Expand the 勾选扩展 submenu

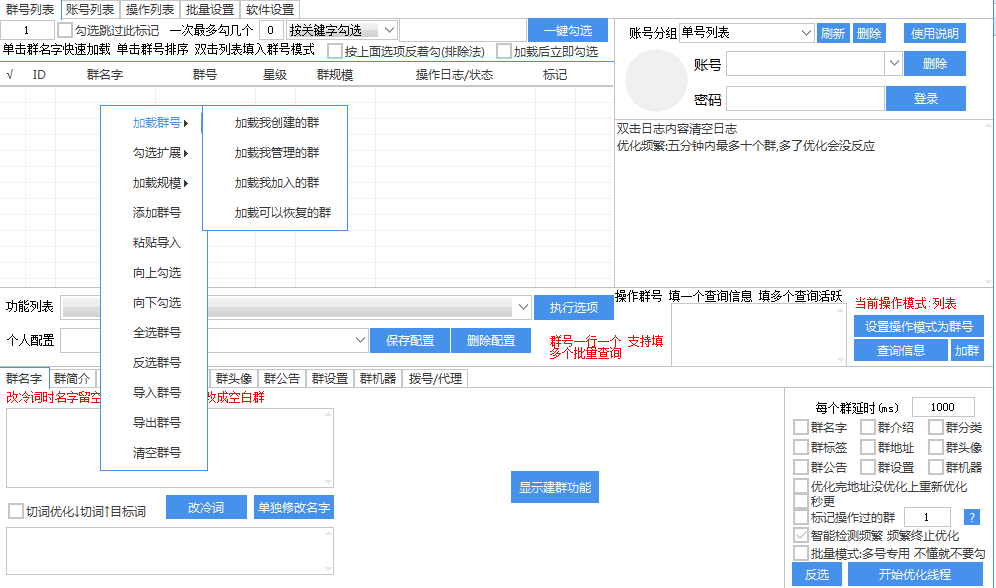coord(159,152)
